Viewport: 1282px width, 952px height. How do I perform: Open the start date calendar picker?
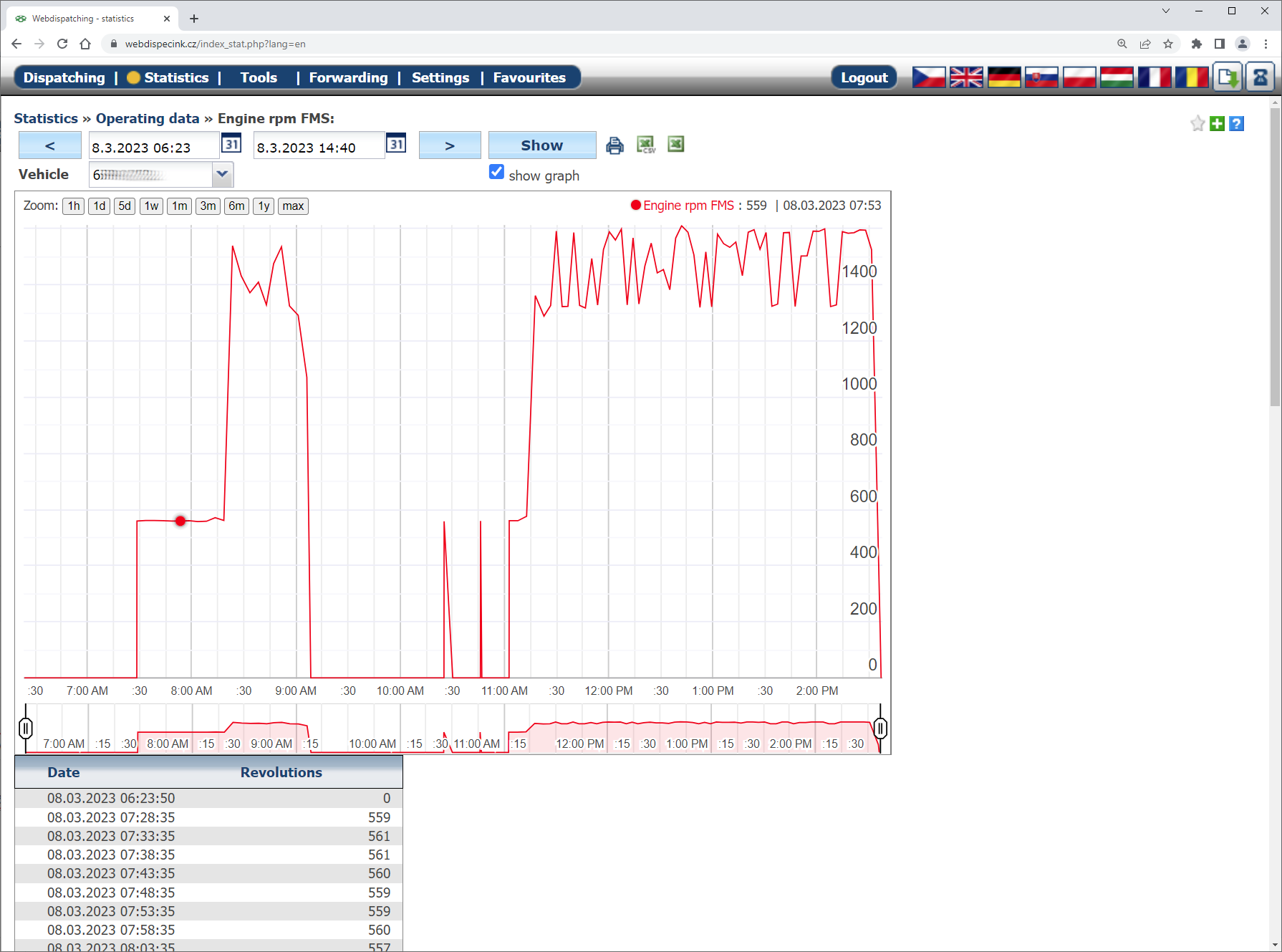(231, 144)
